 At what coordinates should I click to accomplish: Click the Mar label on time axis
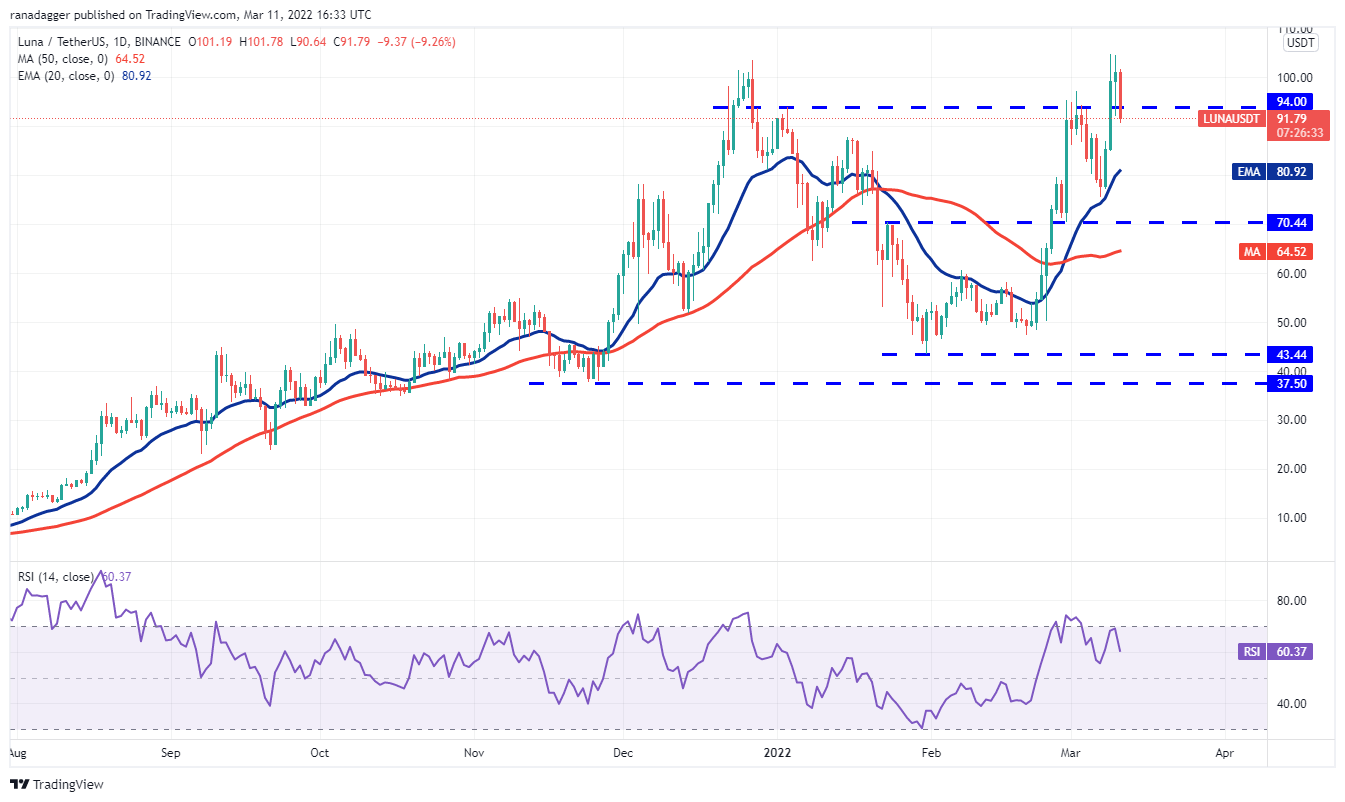point(1069,751)
